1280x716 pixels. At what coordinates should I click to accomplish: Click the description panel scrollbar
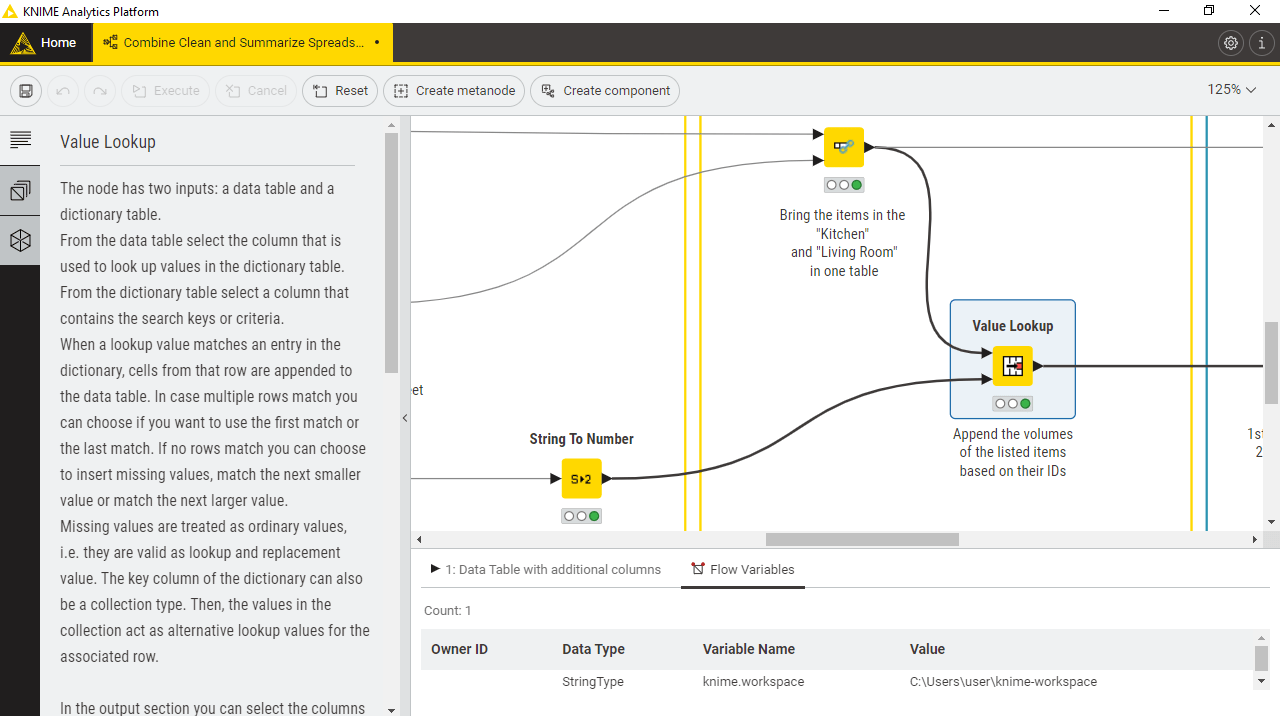click(392, 252)
